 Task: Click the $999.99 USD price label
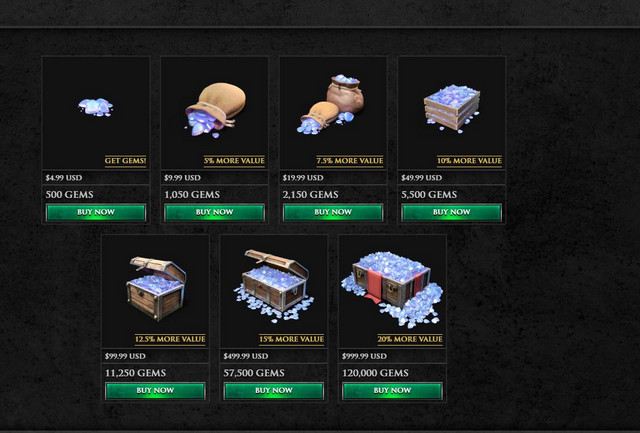364,356
